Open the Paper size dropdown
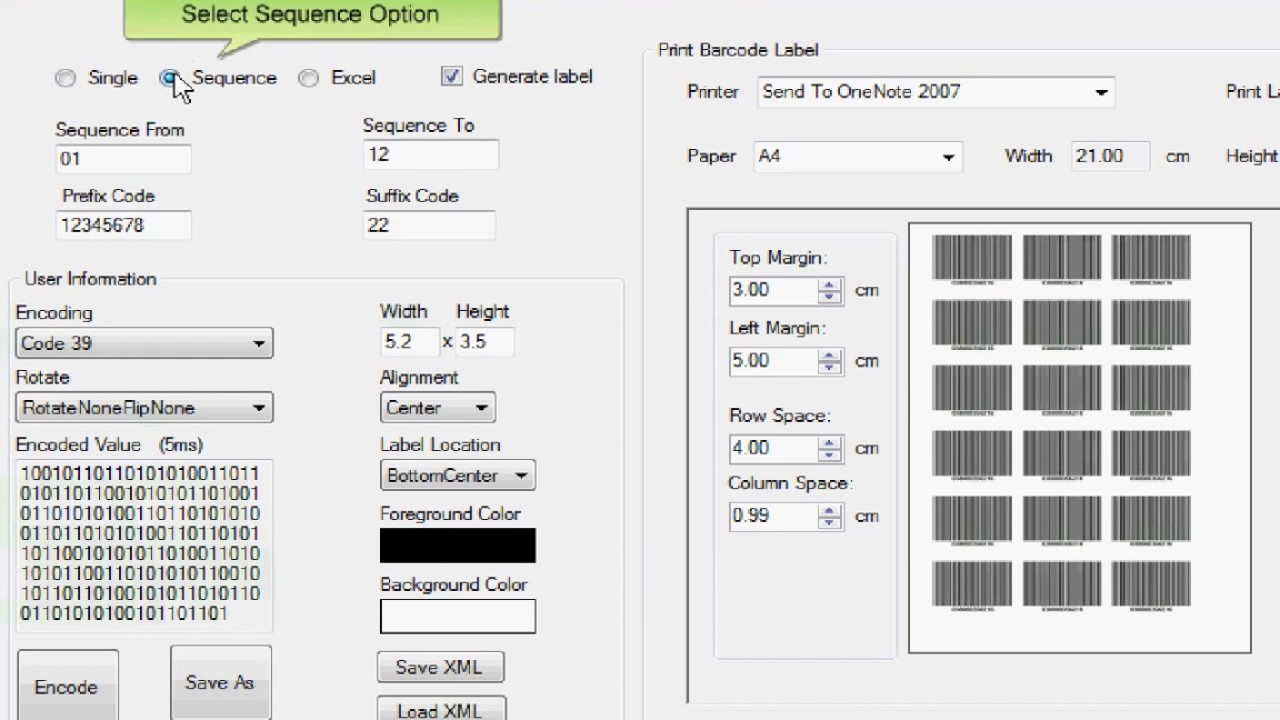Screen dimensions: 1280x720 [858, 157]
